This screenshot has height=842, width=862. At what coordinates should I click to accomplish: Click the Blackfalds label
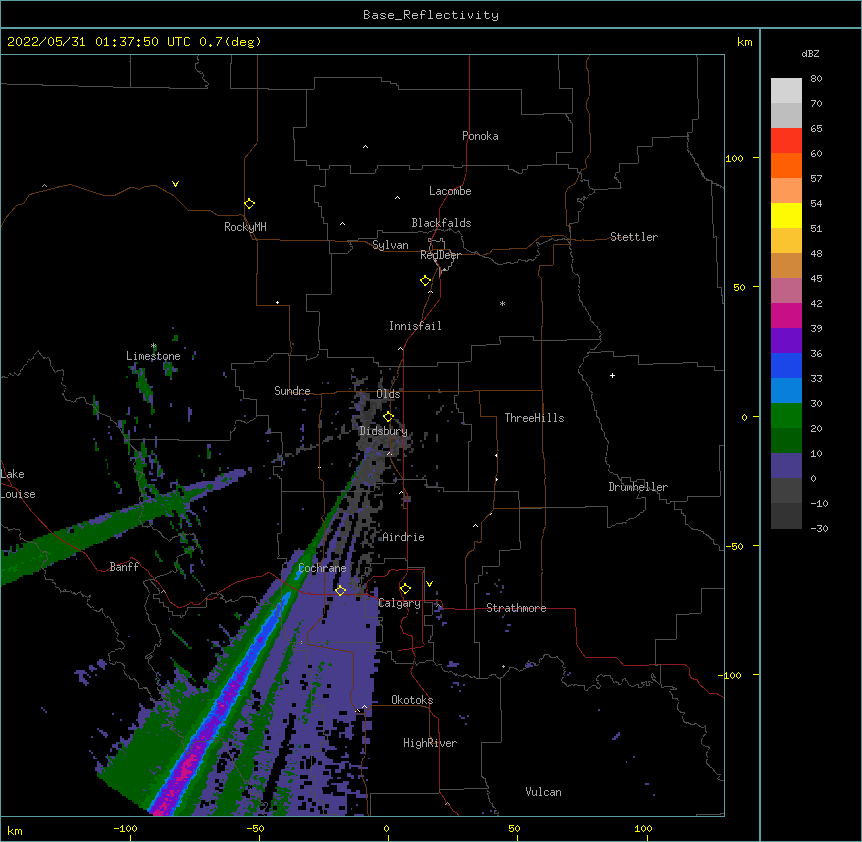point(441,223)
